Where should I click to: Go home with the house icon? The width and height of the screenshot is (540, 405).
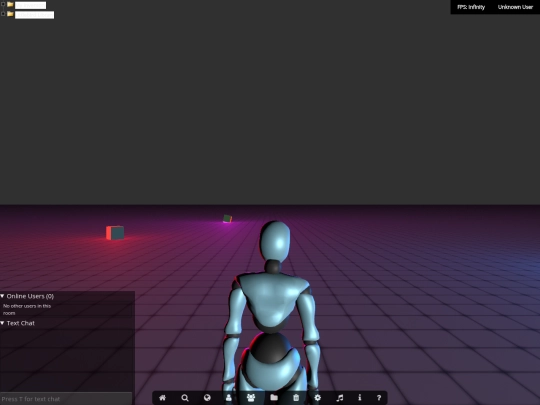click(x=162, y=398)
